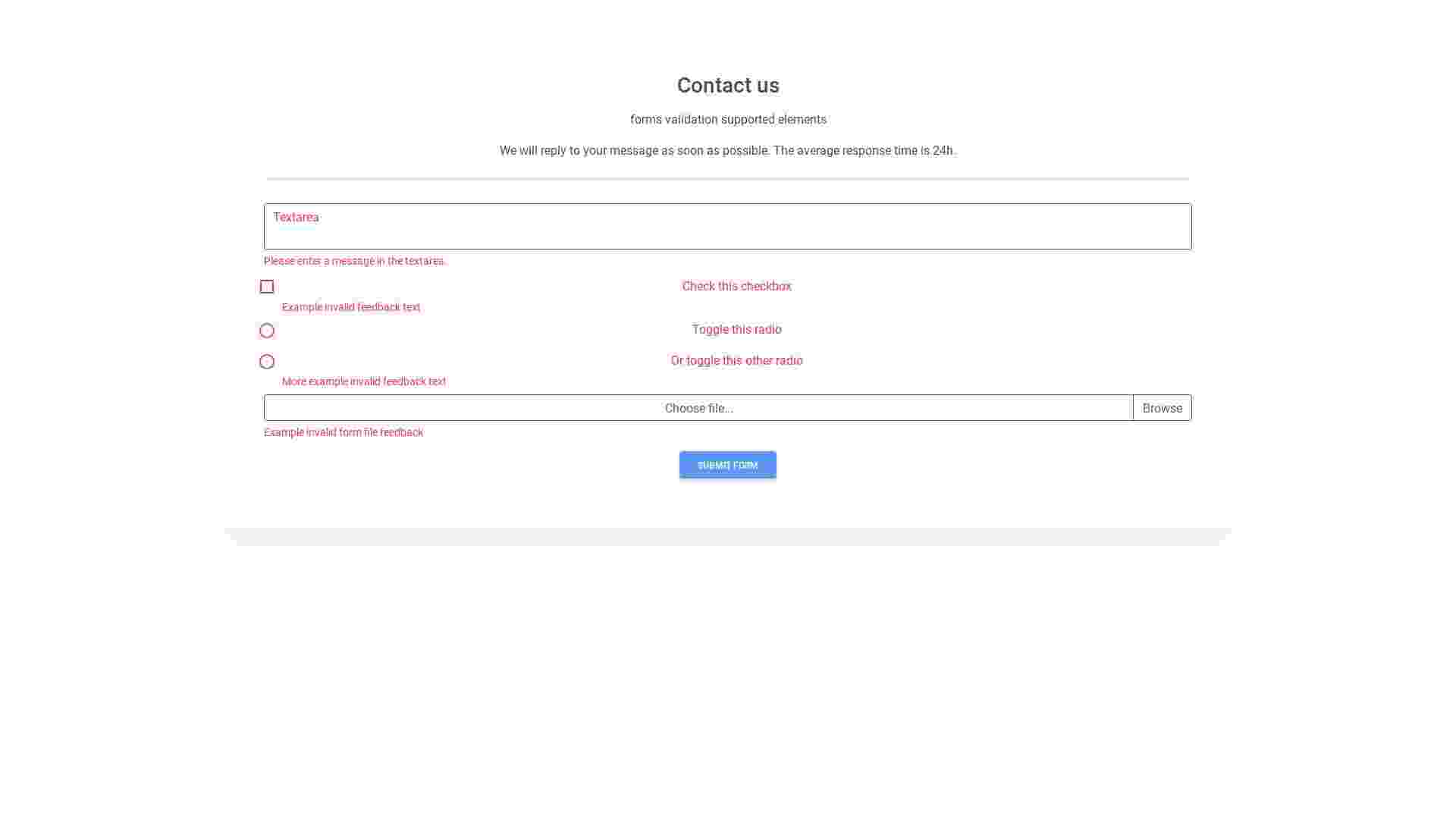Image resolution: width=1456 pixels, height=819 pixels.
Task: Click the "Toggle this radio" label text
Action: (x=736, y=330)
